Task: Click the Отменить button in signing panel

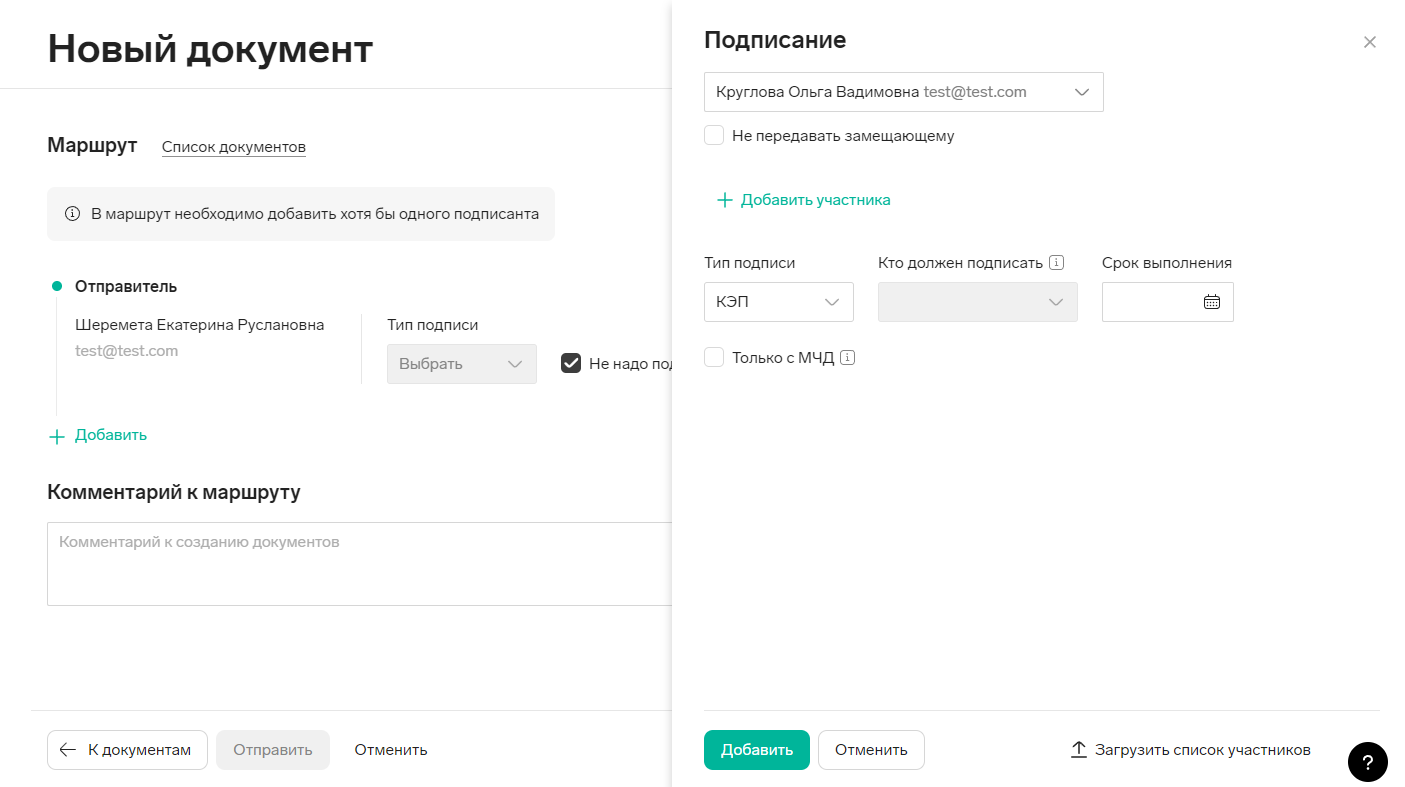Action: point(871,750)
